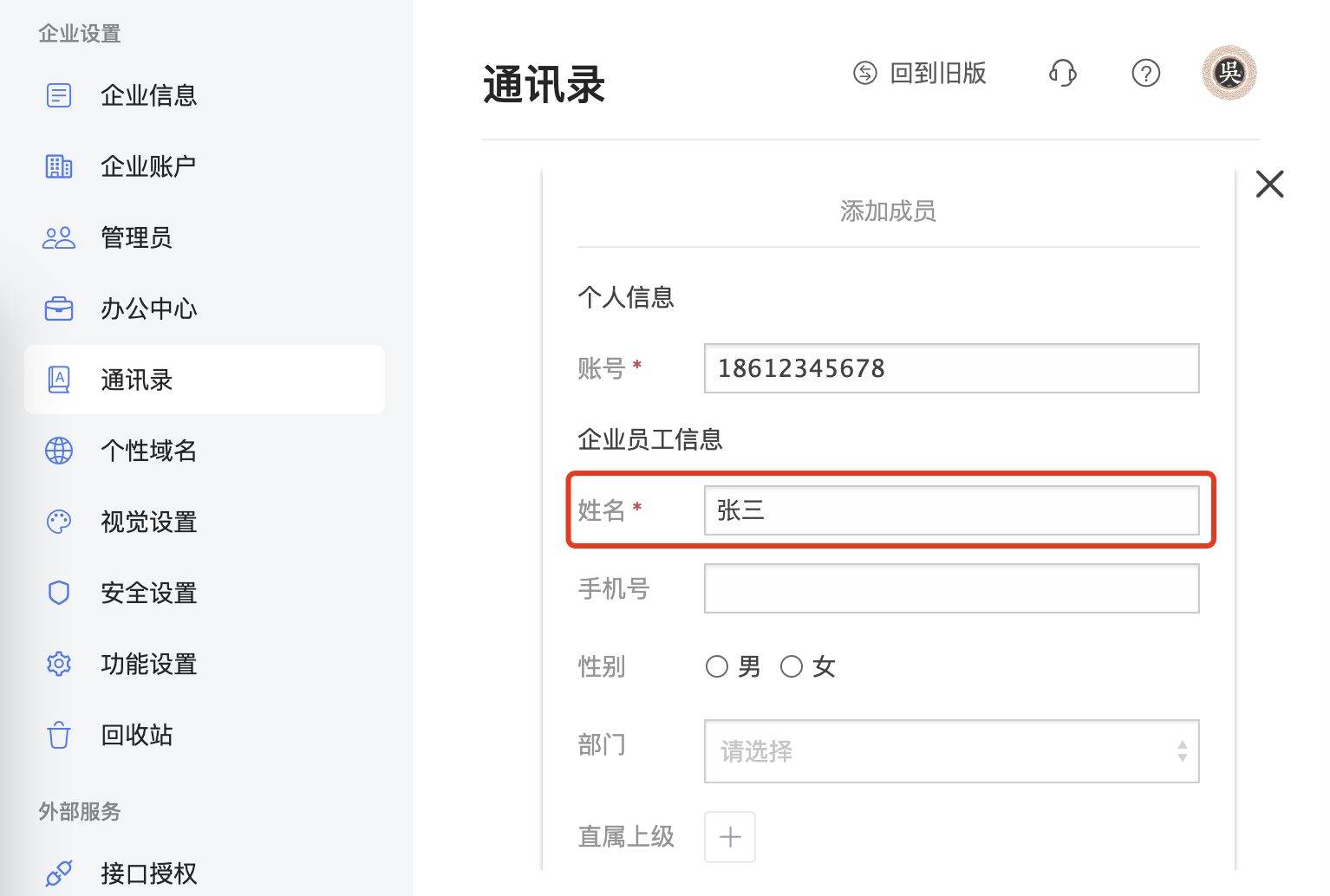Image resolution: width=1330 pixels, height=896 pixels.
Task: Click the 部门 dropdown arrows
Action: tap(1183, 751)
